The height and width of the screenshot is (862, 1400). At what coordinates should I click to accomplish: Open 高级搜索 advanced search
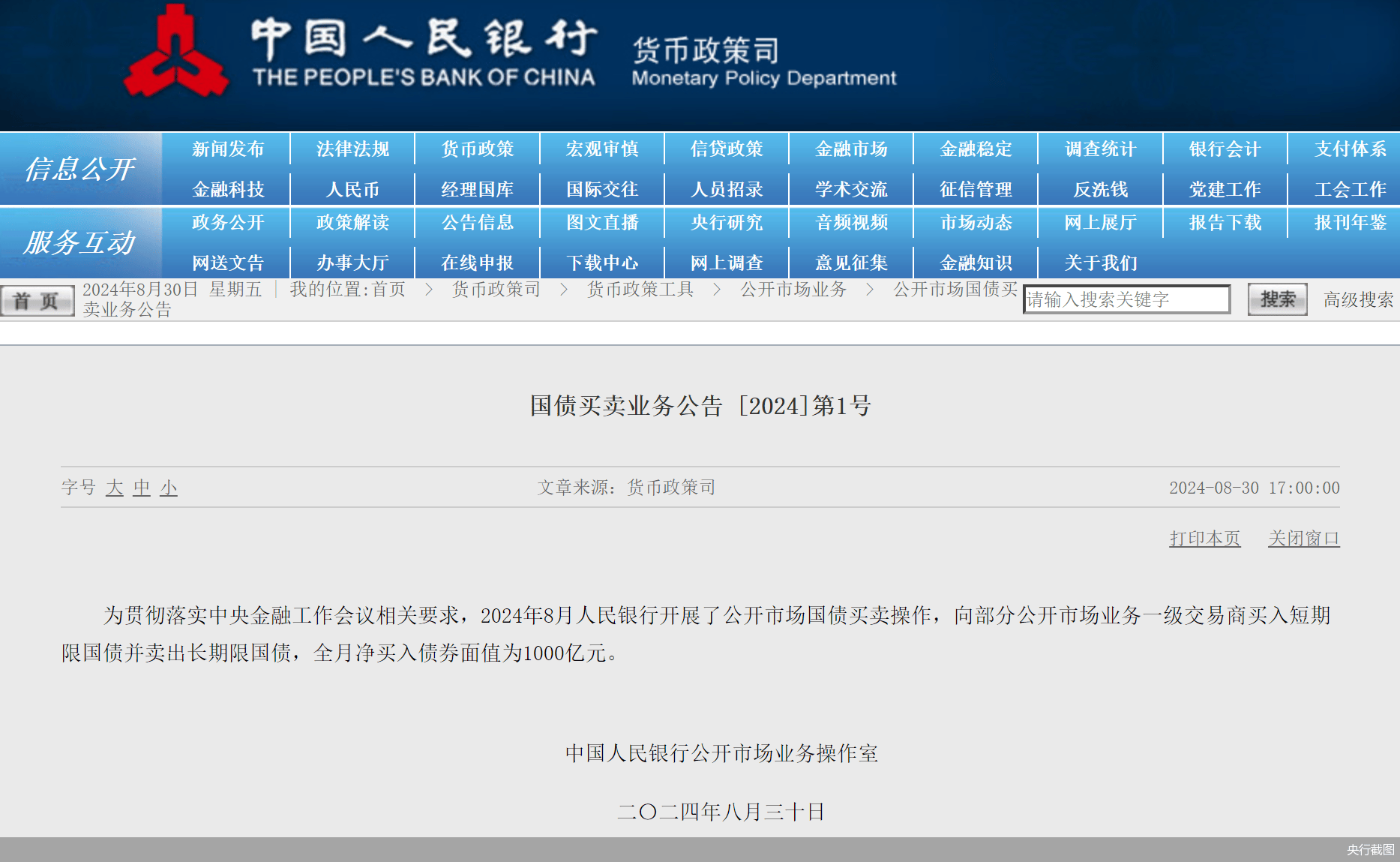click(x=1358, y=300)
